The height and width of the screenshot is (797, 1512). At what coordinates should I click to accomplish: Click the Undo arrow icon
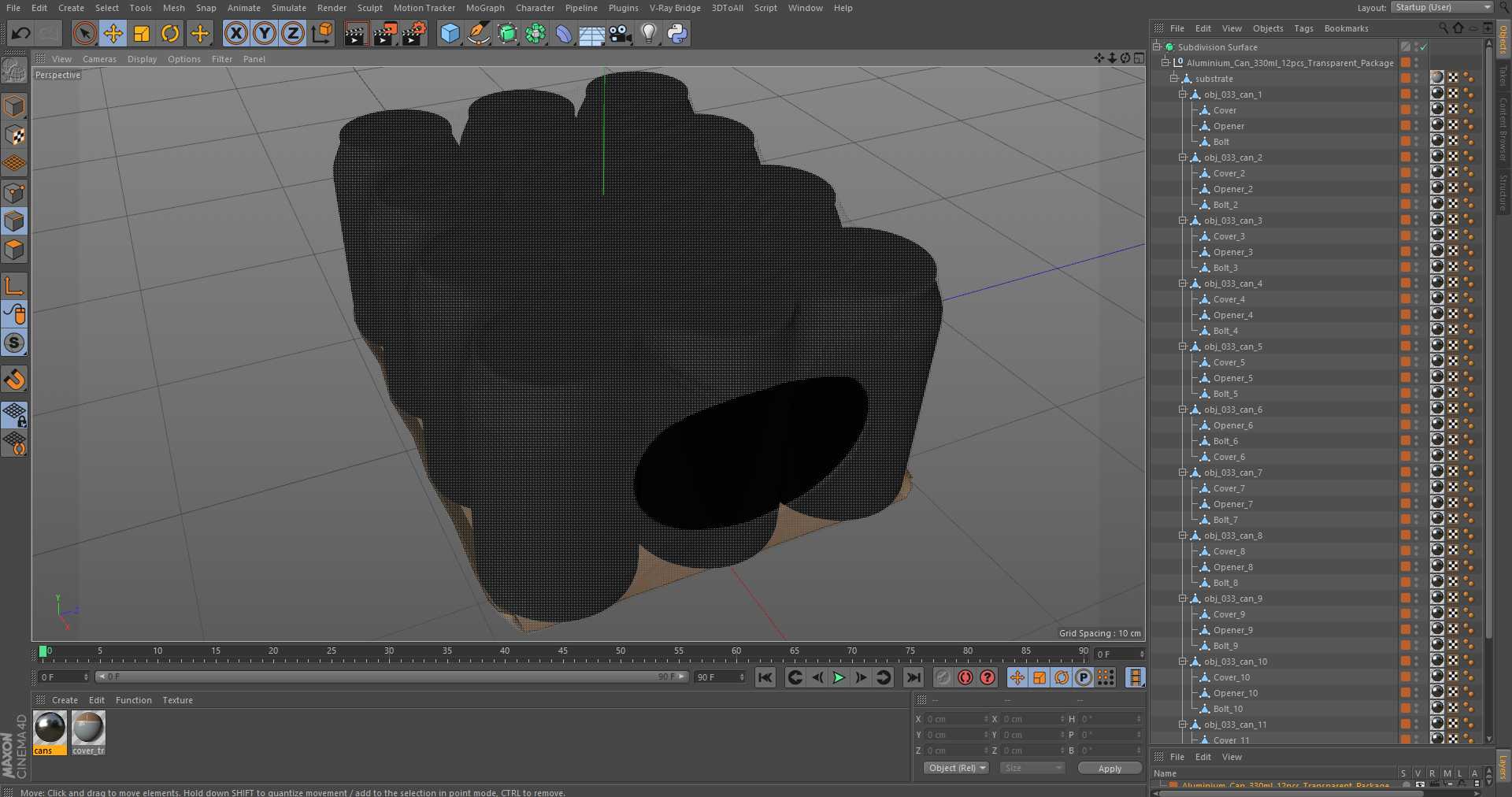[x=21, y=33]
